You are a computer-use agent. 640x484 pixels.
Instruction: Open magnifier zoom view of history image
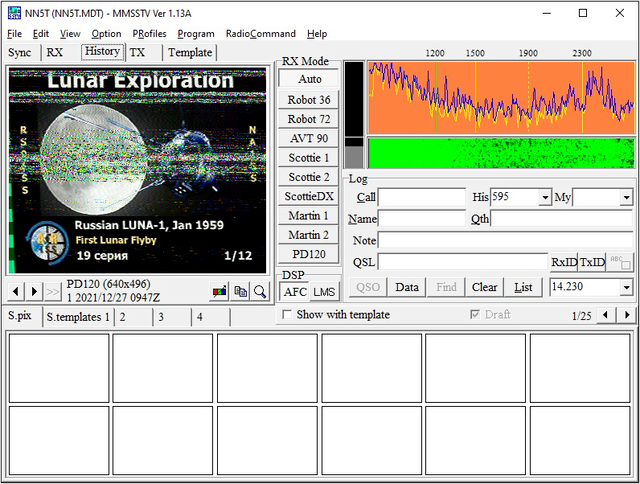point(260,291)
